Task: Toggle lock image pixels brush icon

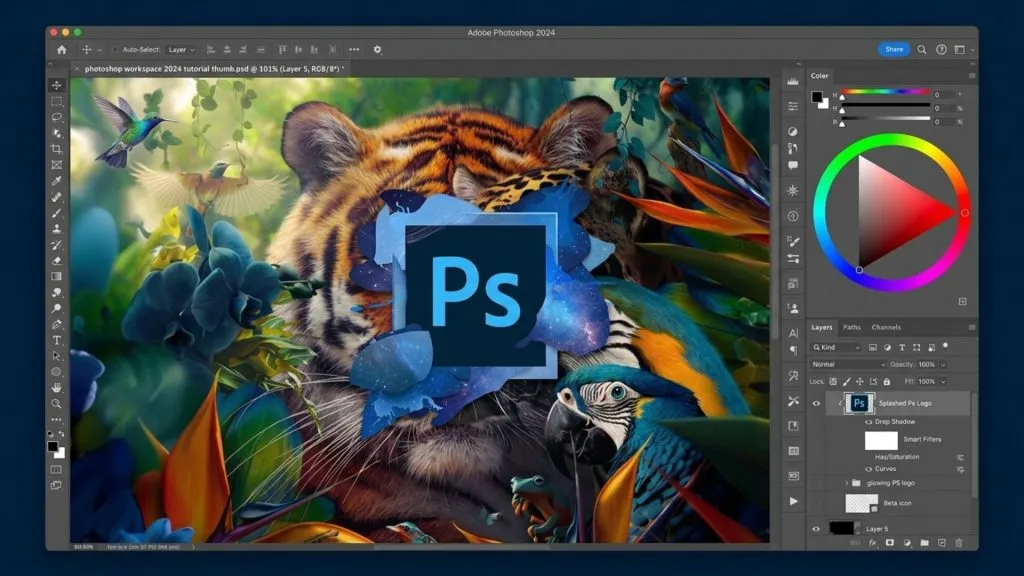Action: coord(846,381)
